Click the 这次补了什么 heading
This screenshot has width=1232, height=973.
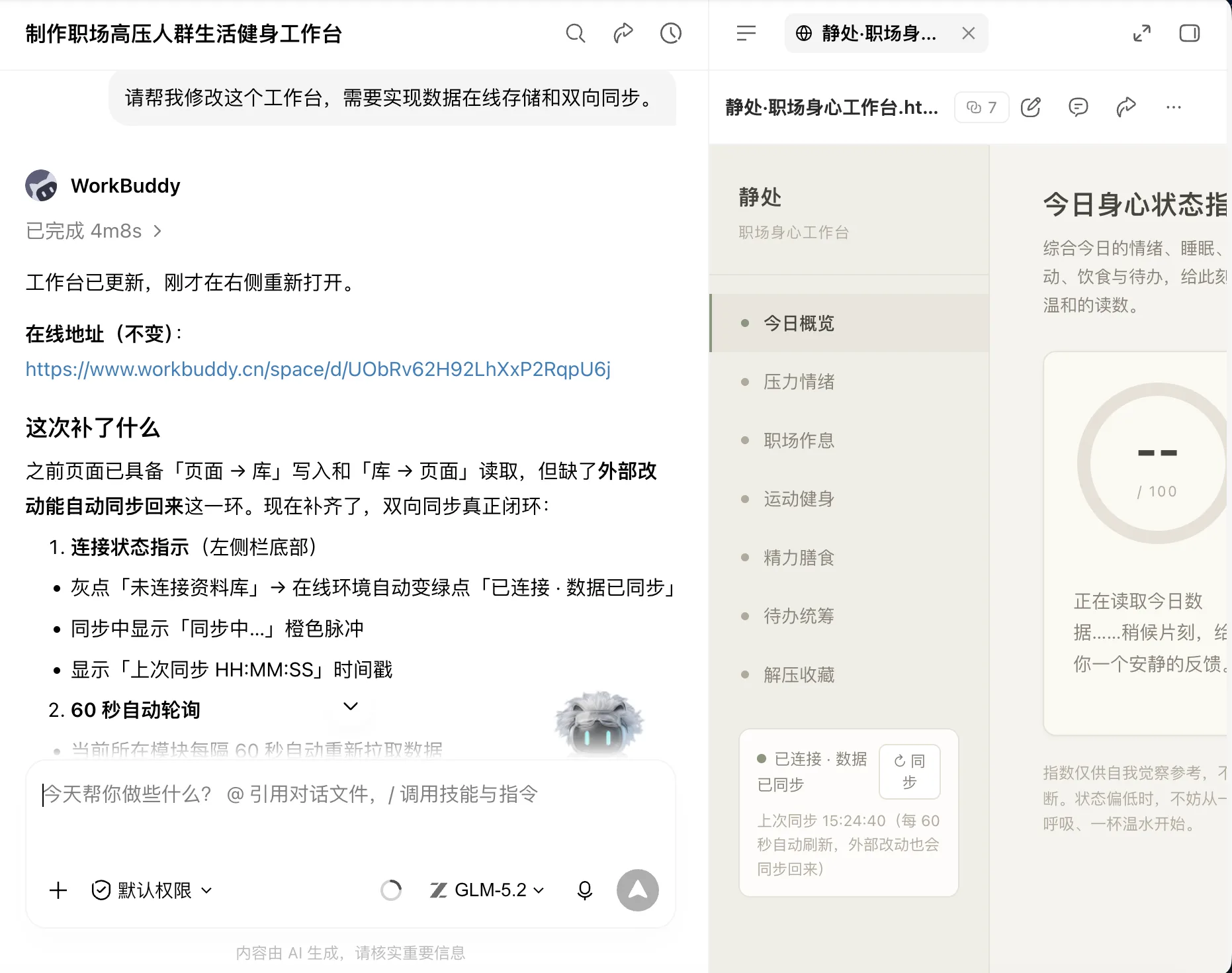(x=93, y=428)
